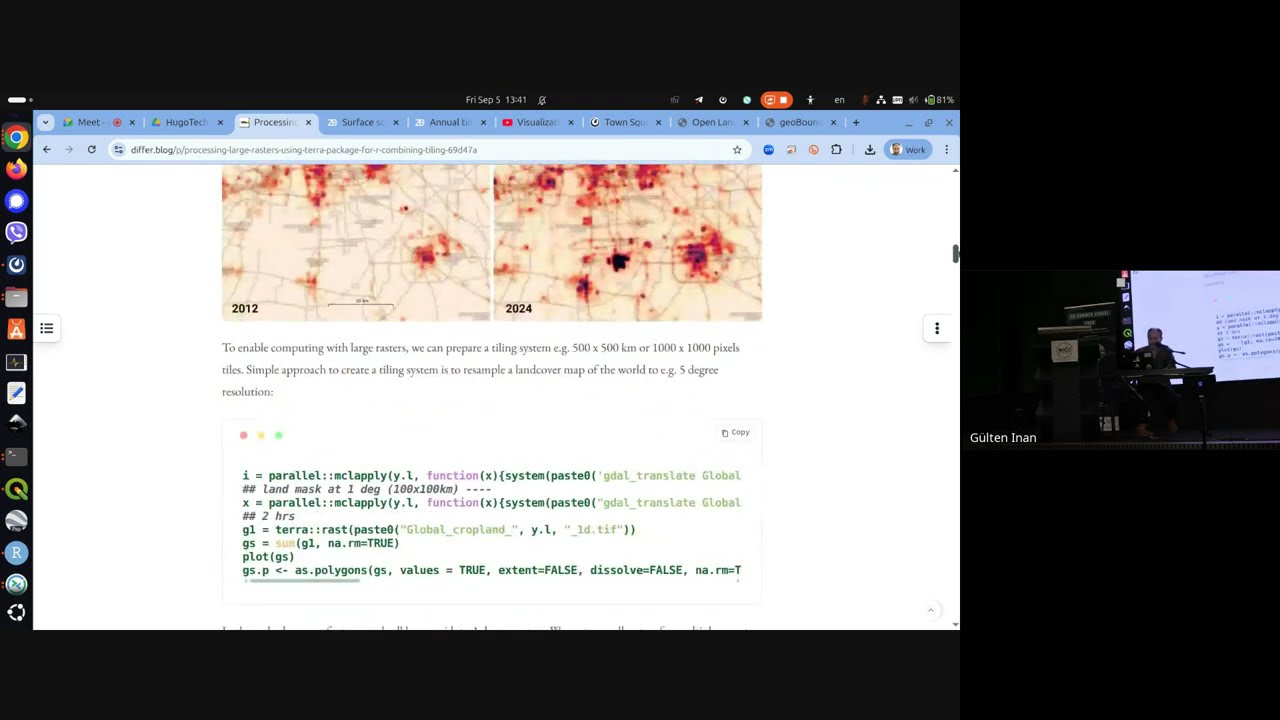Click the 2024 map image

pos(627,243)
